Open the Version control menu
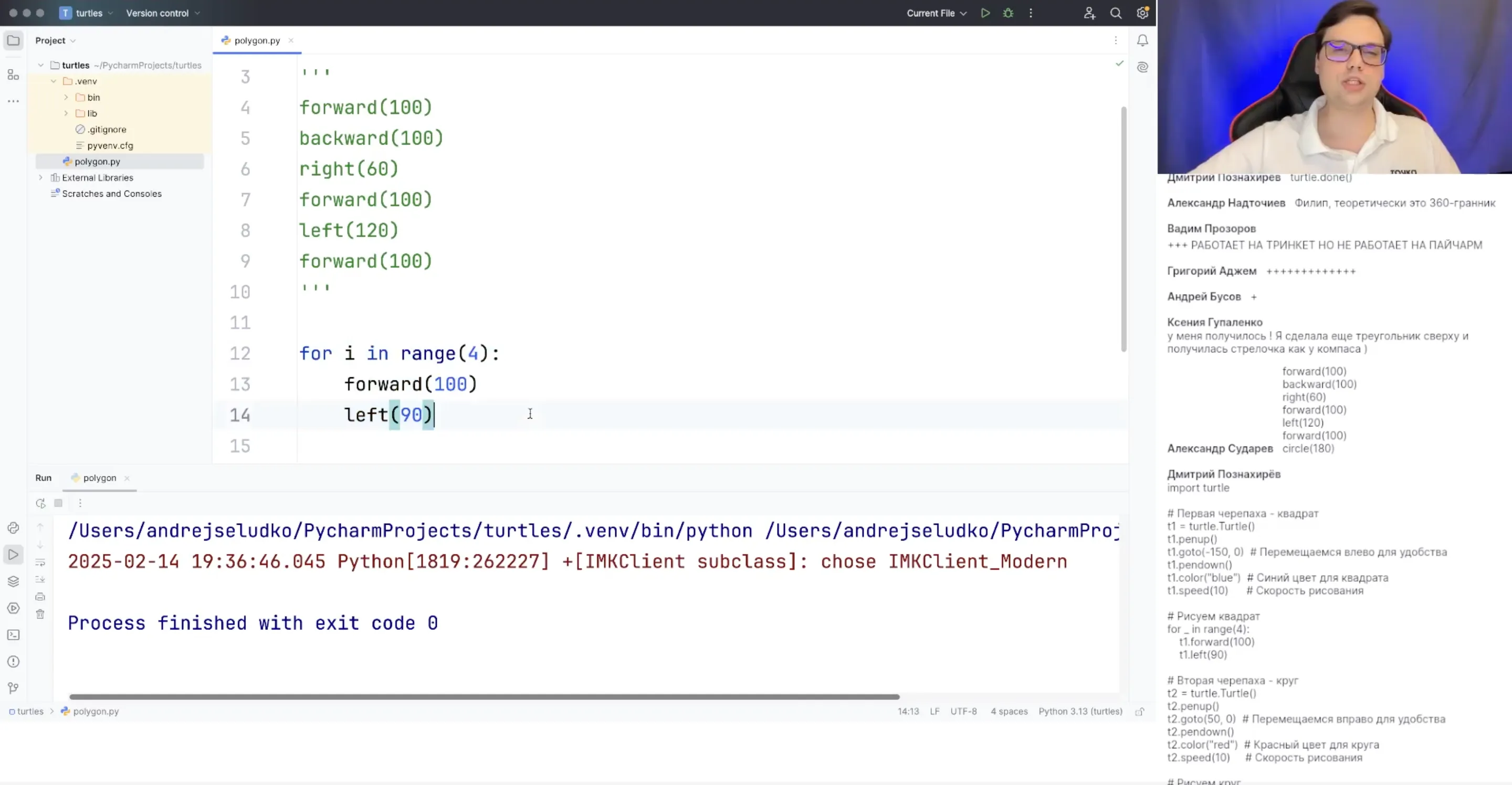 (x=163, y=13)
